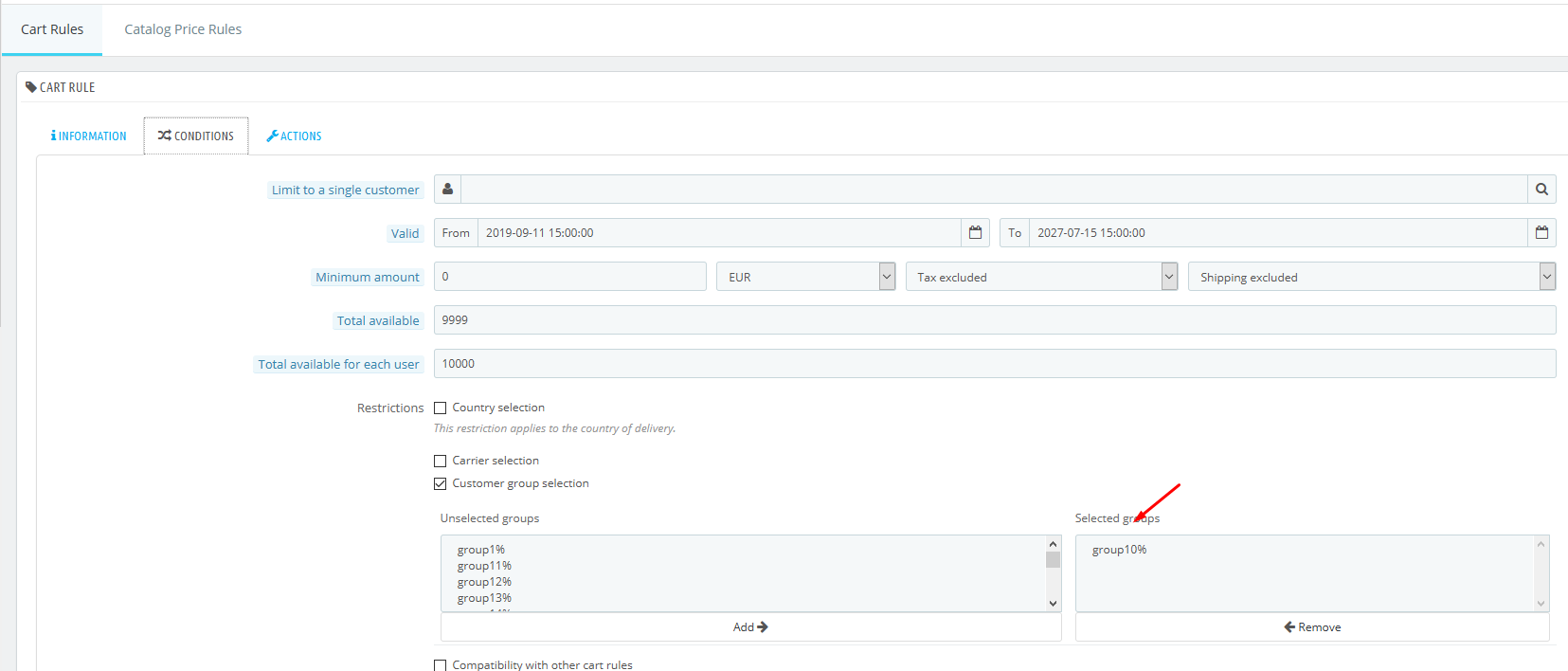Click the Selected groups list scroll-down arrow

[x=1541, y=604]
